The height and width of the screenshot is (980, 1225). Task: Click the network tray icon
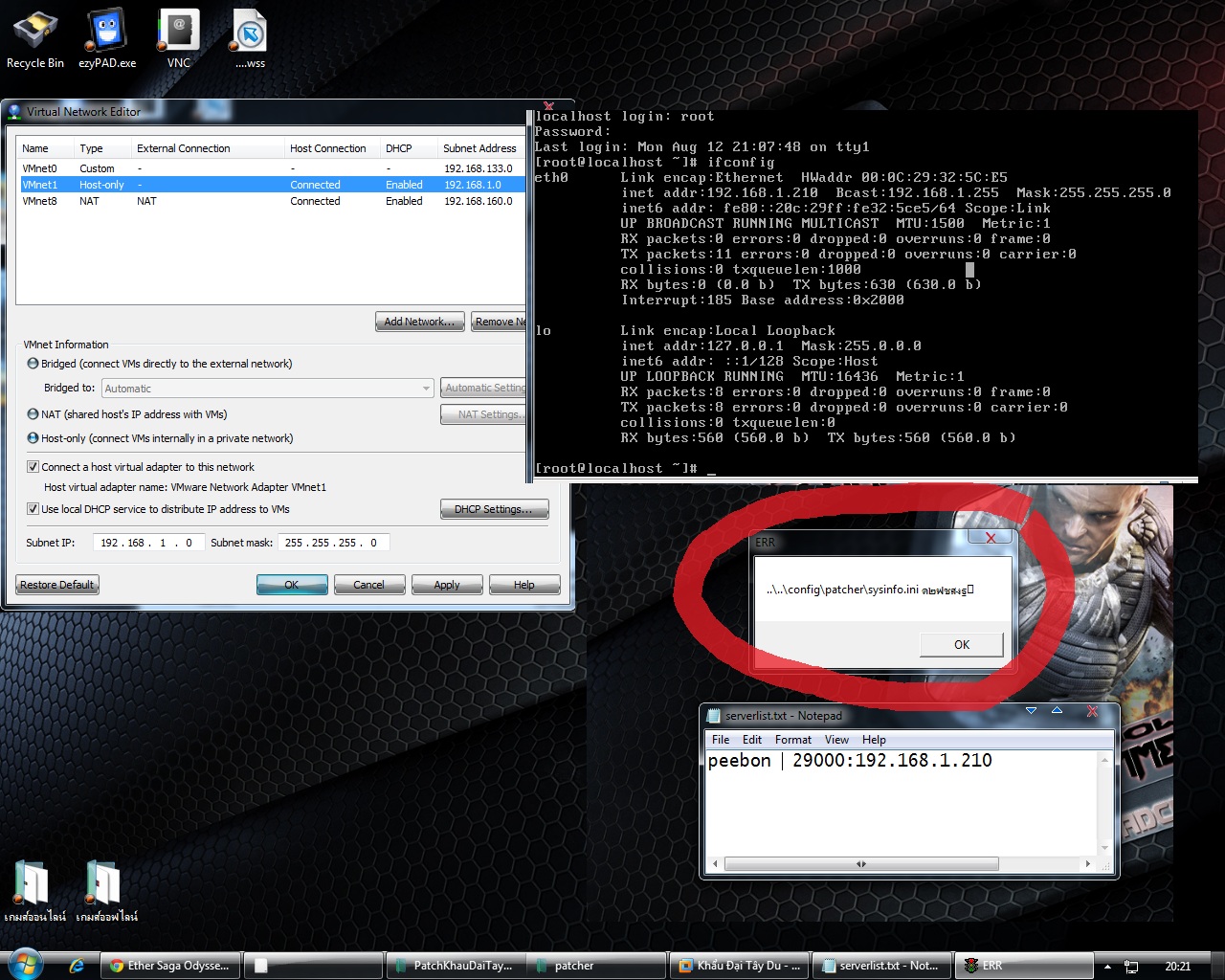[x=1130, y=967]
